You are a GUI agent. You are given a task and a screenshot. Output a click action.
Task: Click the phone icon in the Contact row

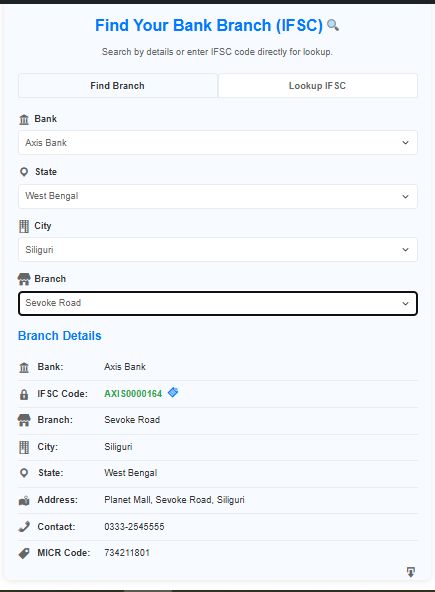(24, 526)
